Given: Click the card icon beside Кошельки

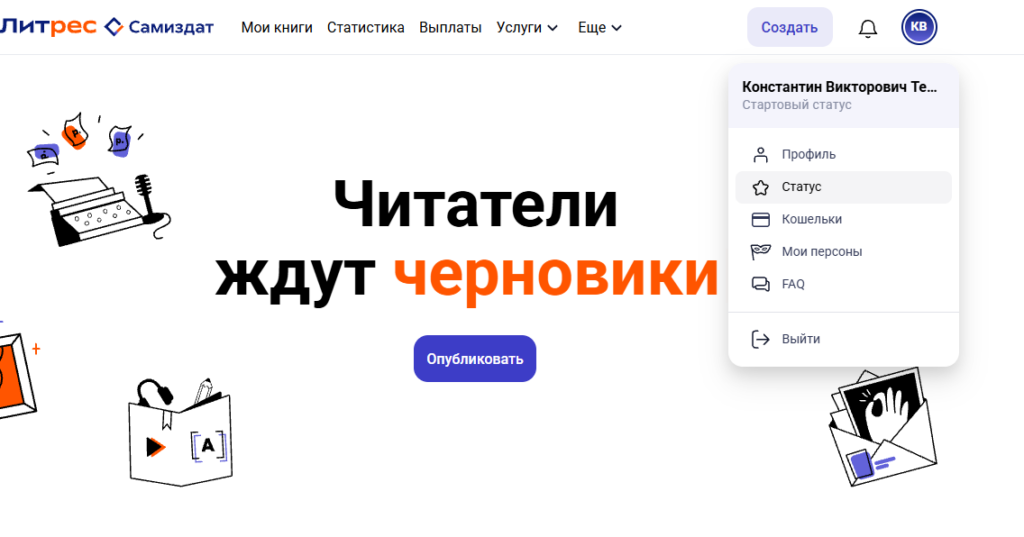Looking at the screenshot, I should click(761, 219).
